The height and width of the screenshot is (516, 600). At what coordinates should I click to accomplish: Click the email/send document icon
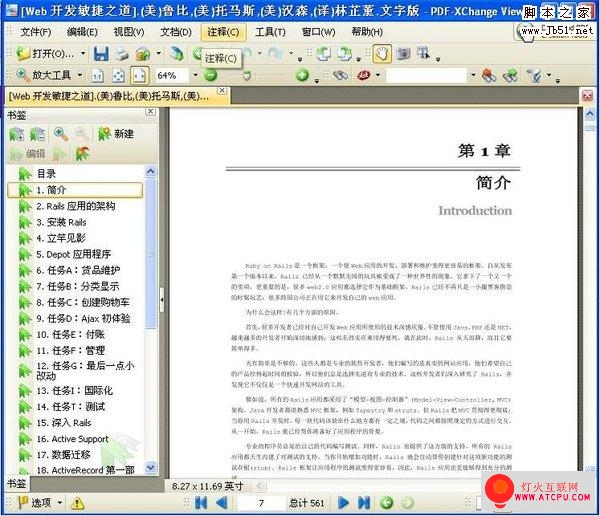[143, 54]
